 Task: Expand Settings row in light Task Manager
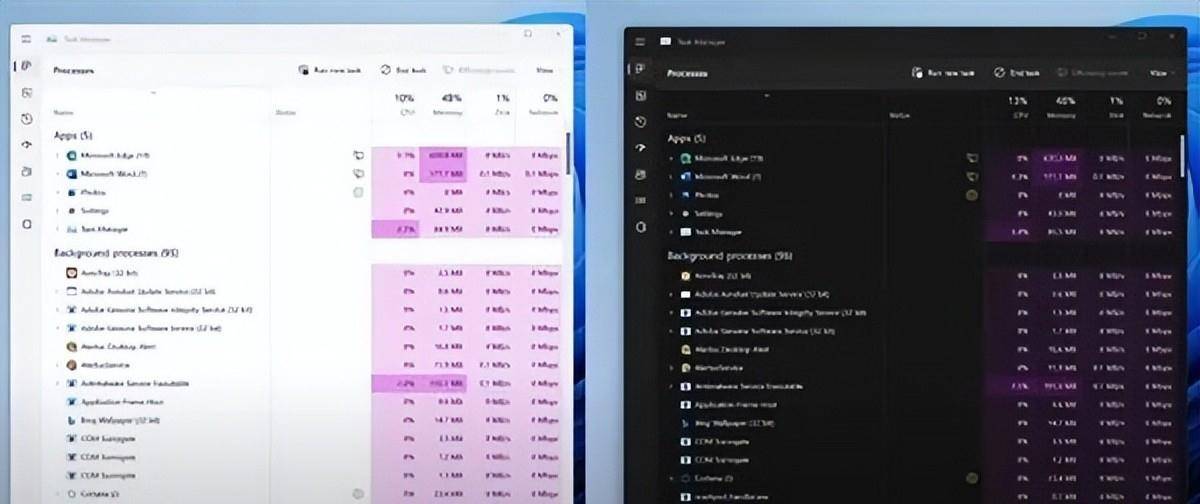coord(57,210)
